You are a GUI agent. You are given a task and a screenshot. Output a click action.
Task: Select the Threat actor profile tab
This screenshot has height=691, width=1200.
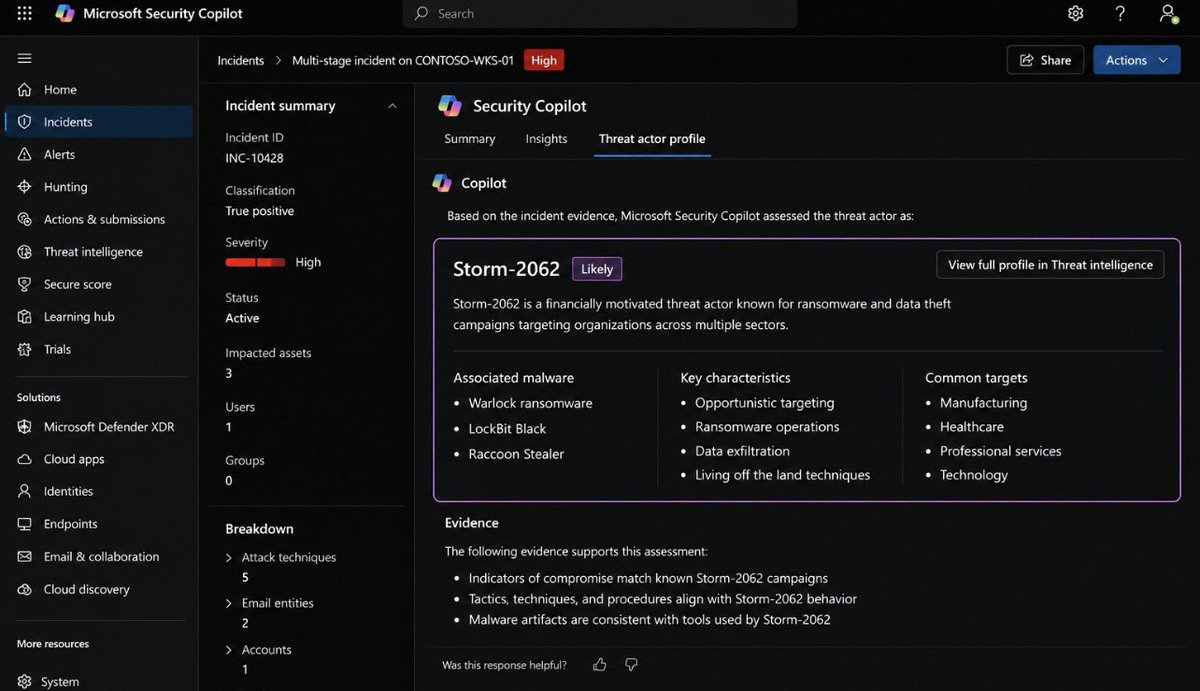click(652, 139)
